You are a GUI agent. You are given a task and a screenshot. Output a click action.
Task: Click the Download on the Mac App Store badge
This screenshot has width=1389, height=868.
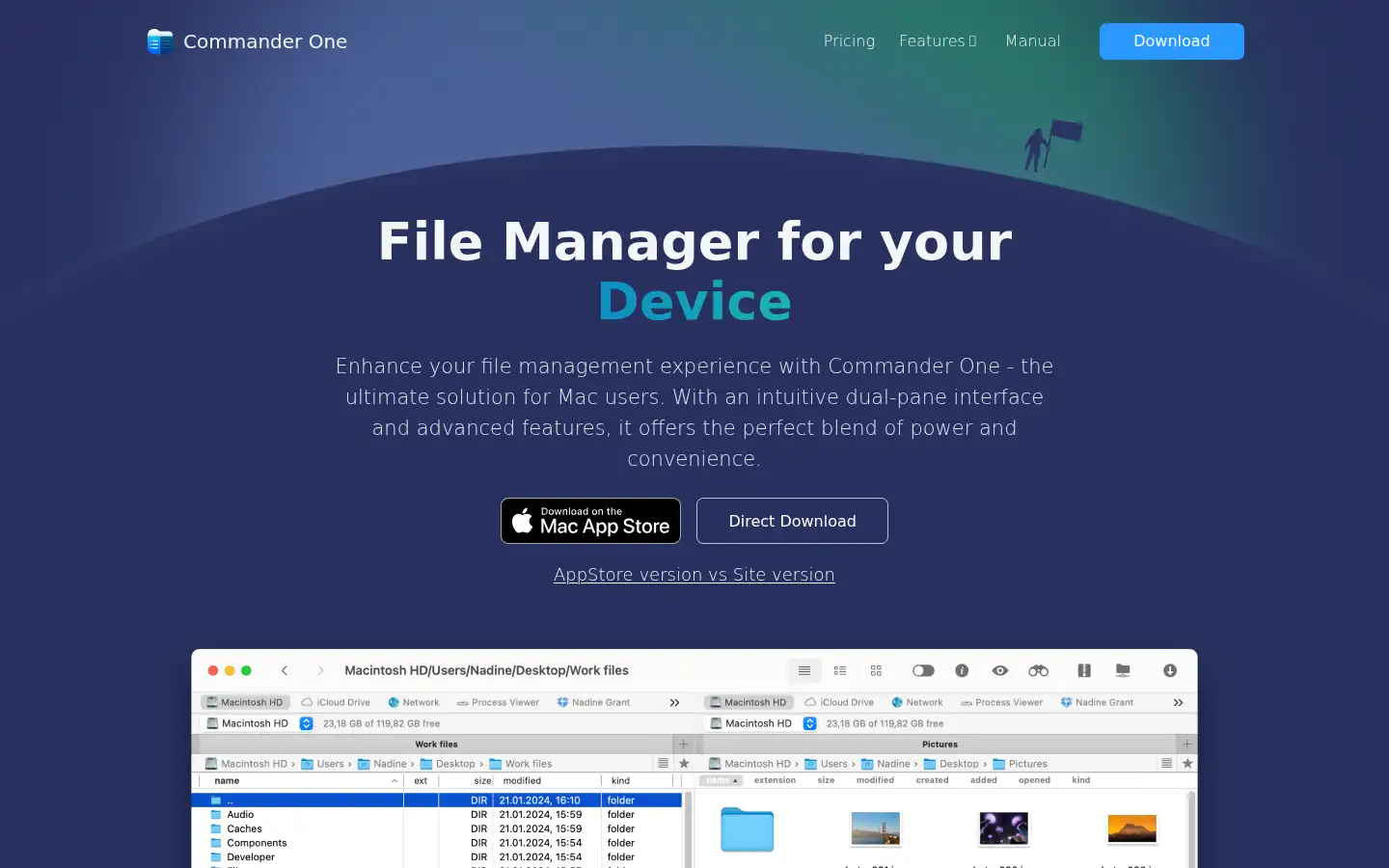[590, 521]
